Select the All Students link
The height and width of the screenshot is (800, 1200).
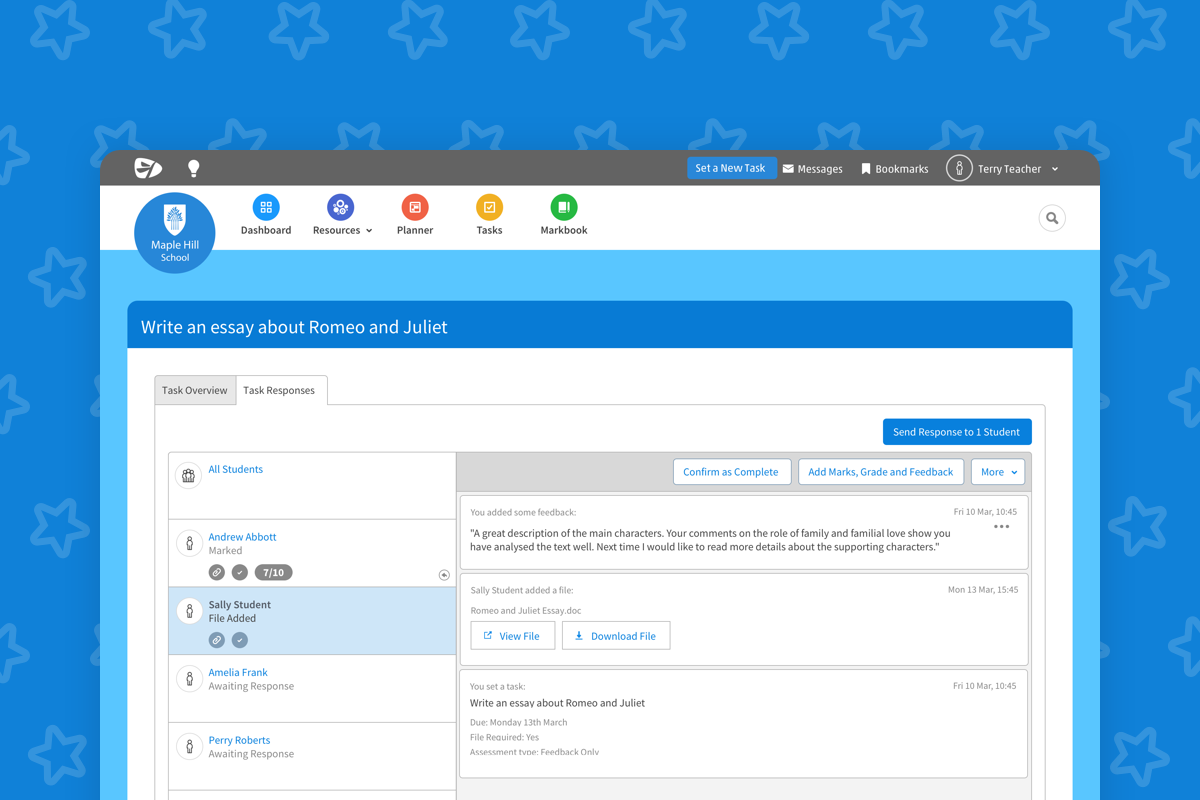tap(236, 469)
